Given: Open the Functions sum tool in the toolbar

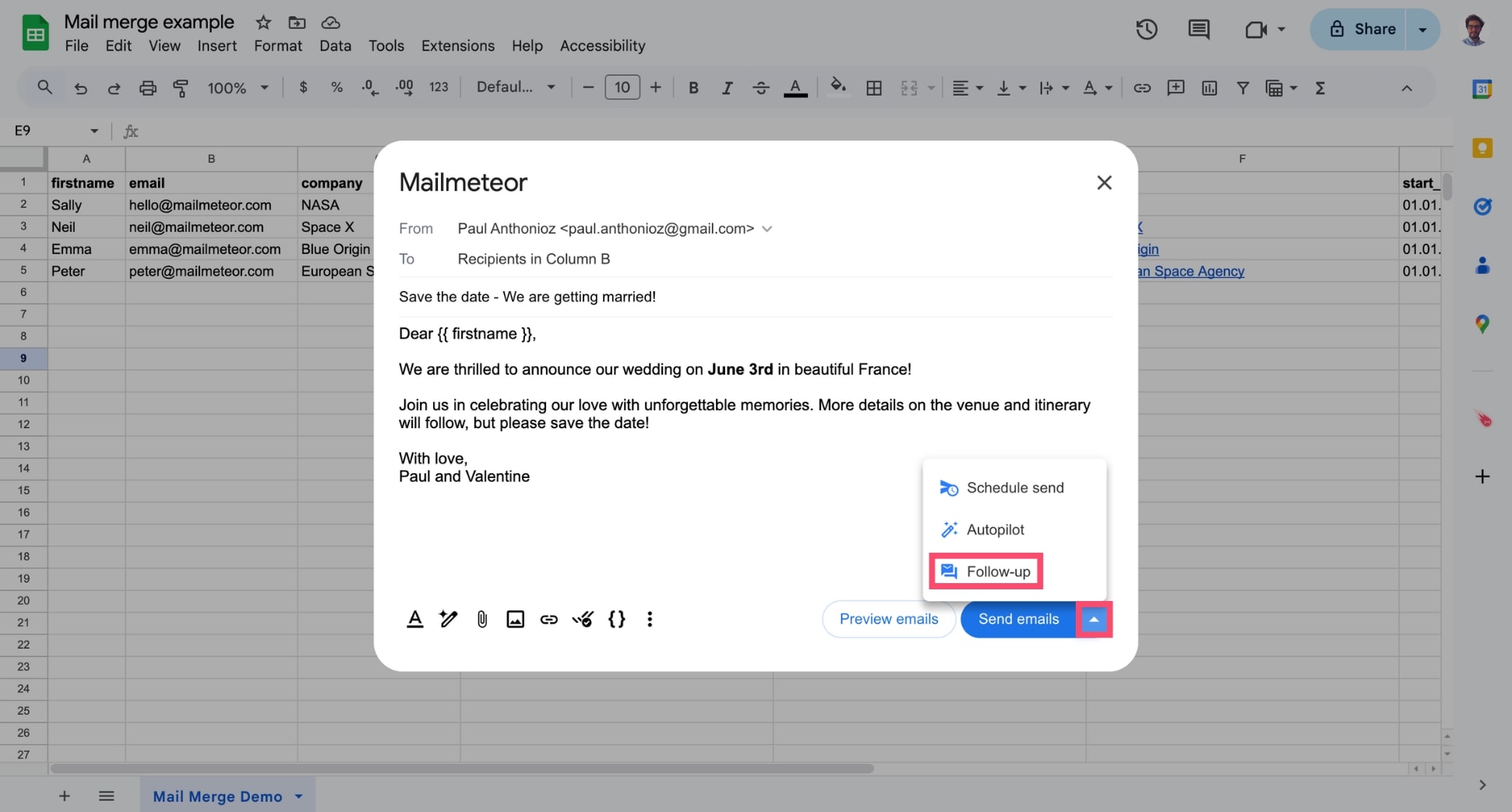Looking at the screenshot, I should pos(1320,88).
